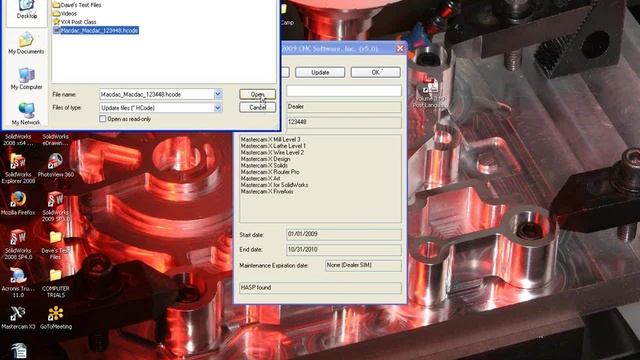Click Open button in file dialog
The width and height of the screenshot is (640, 360).
point(257,94)
